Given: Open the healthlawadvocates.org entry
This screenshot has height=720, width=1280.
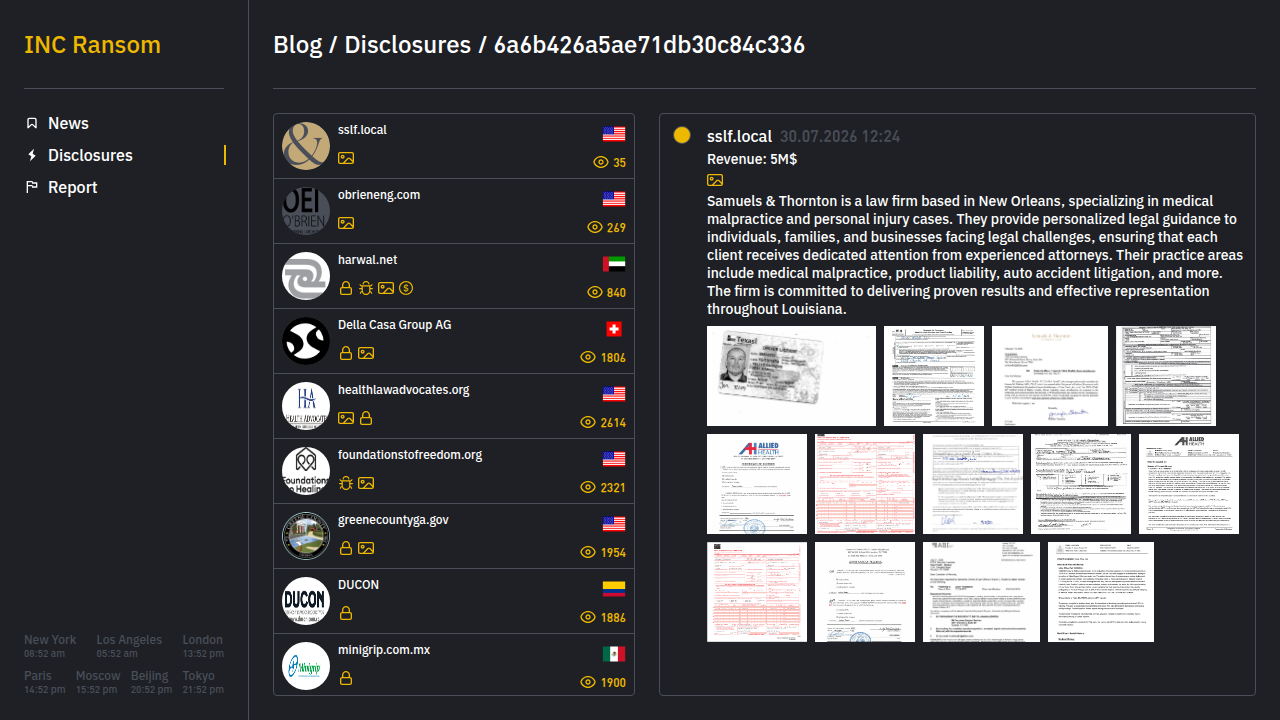Looking at the screenshot, I should (x=454, y=406).
